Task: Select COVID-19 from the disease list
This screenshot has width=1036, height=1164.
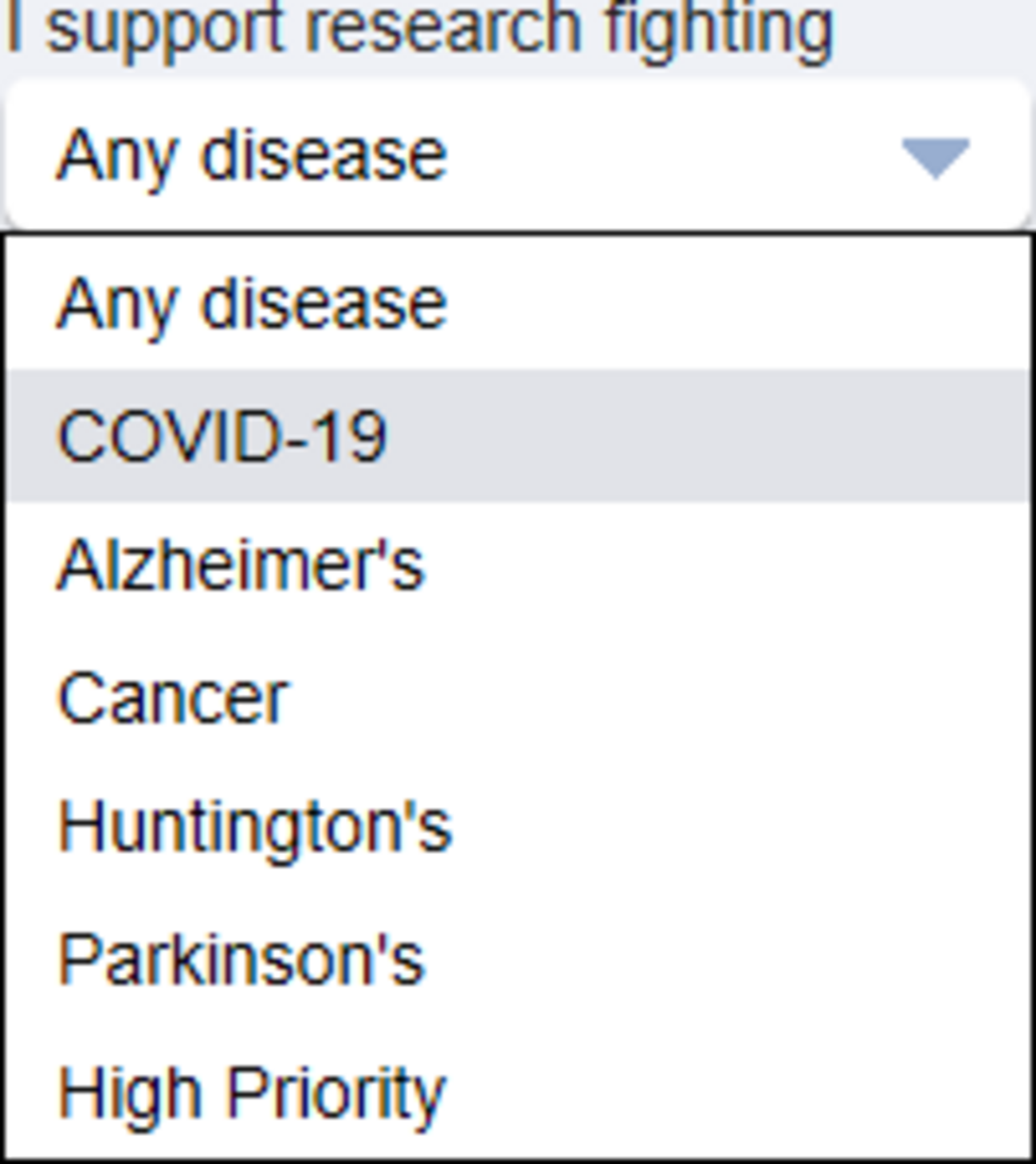Action: [223, 436]
